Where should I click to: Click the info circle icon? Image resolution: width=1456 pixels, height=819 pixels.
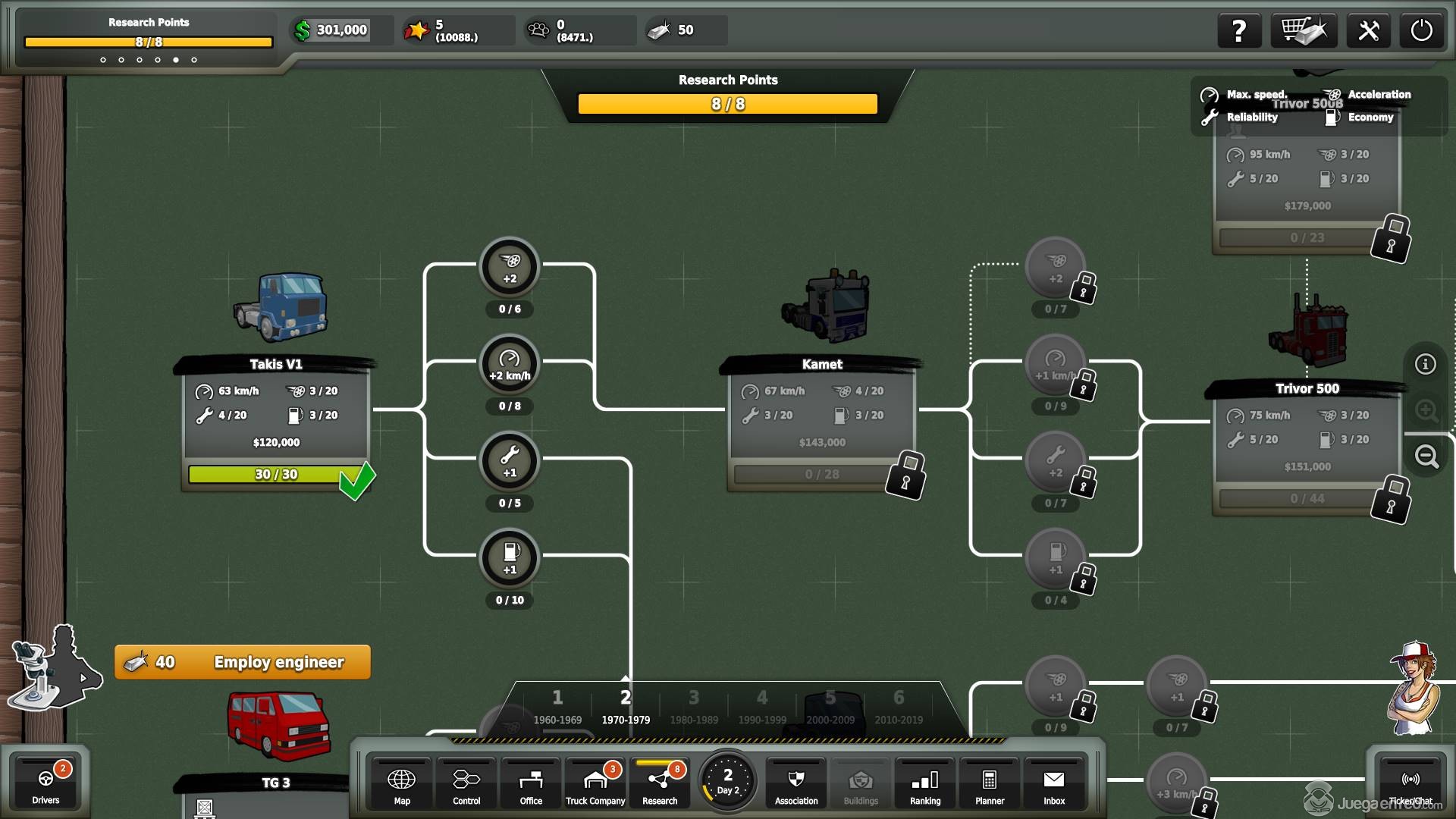[1426, 364]
